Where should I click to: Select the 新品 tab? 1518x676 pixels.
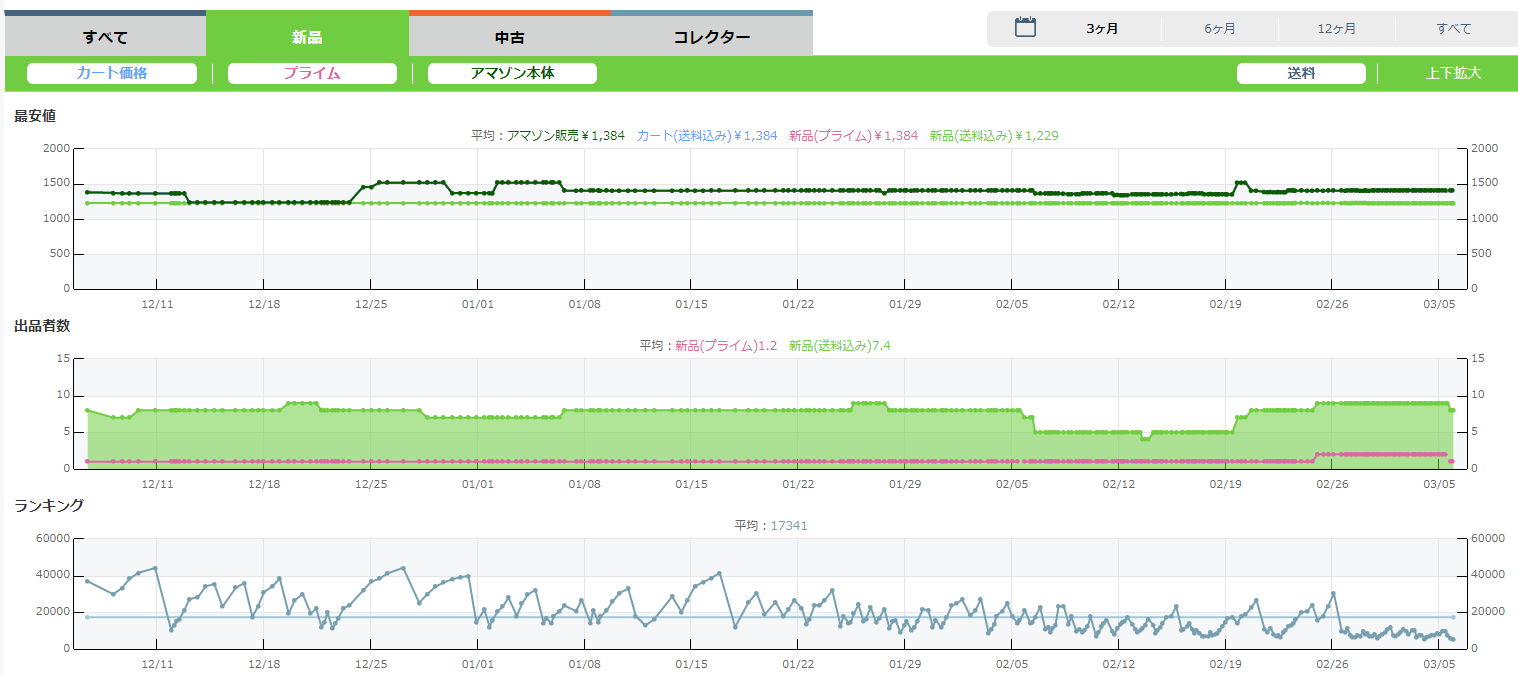pyautogui.click(x=307, y=38)
